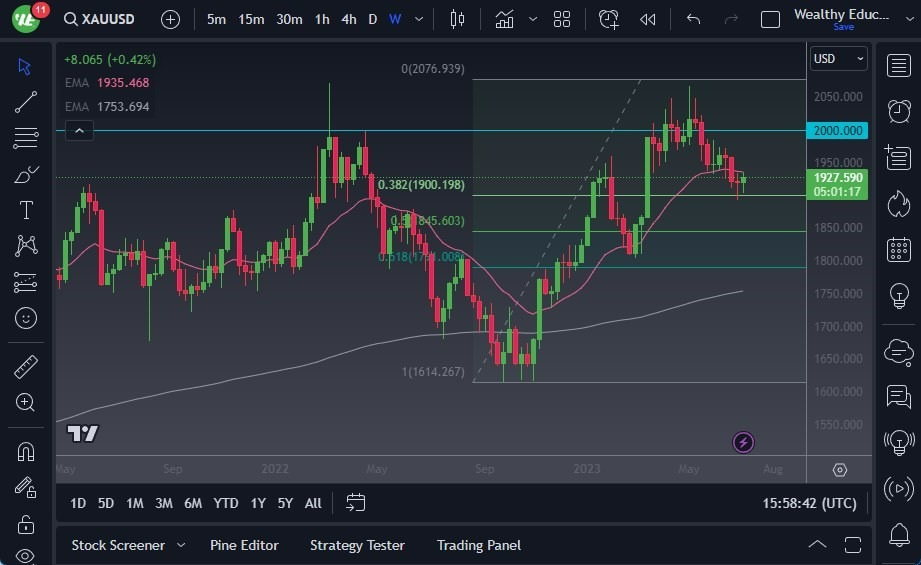921x565 pixels.
Task: Toggle magnet mode on
Action: (x=26, y=452)
